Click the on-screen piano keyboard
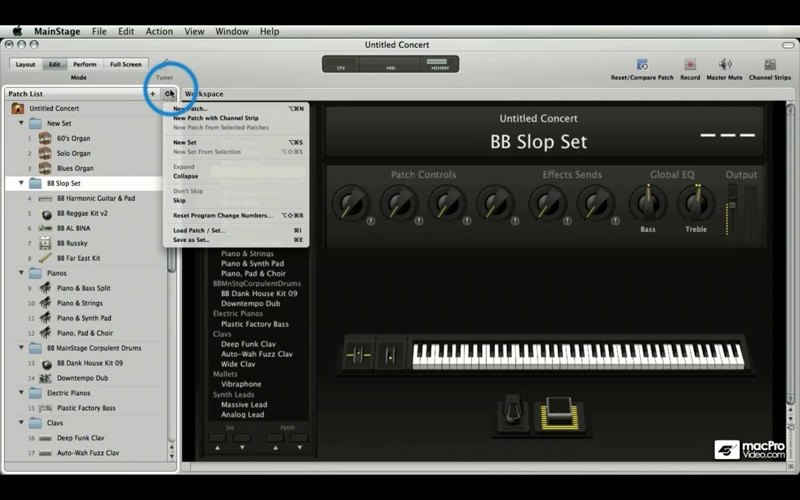 [x=578, y=355]
